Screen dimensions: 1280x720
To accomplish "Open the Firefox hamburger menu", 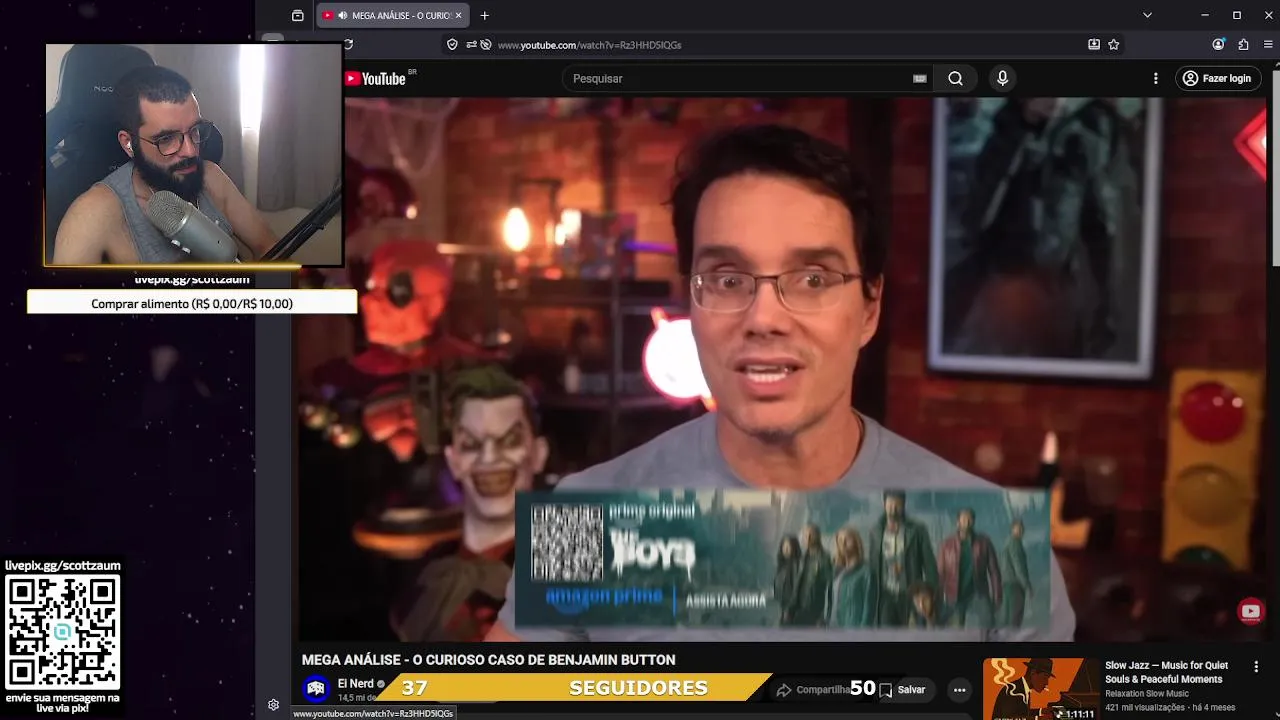I will 1268,44.
